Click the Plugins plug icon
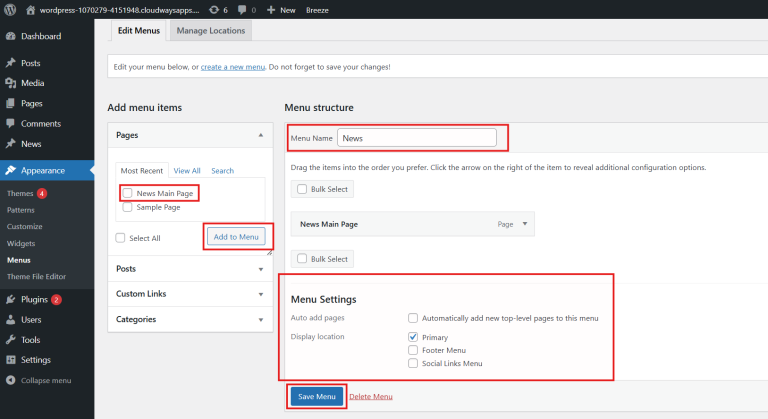The image size is (768, 419). pos(10,299)
